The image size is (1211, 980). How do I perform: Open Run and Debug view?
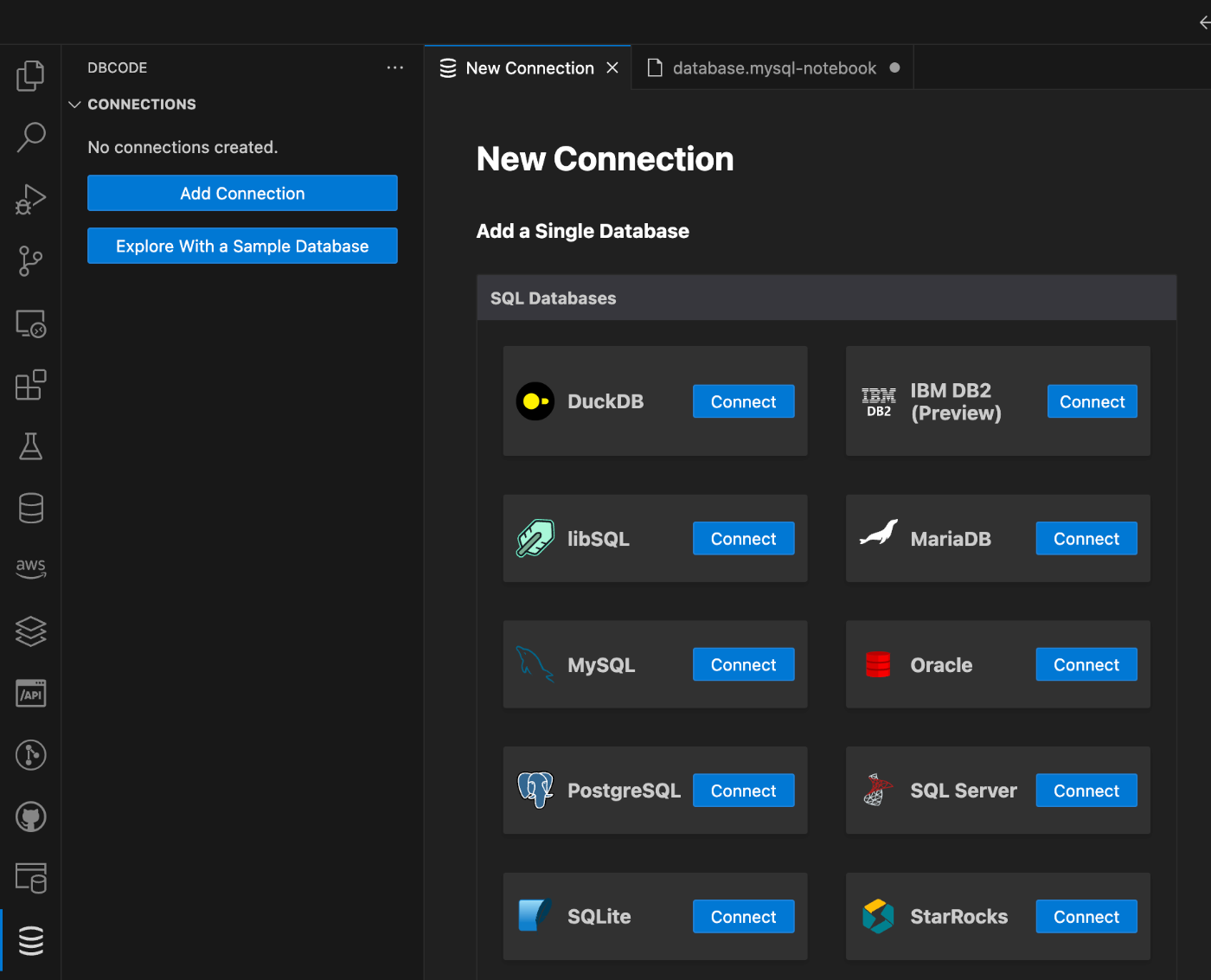(30, 199)
